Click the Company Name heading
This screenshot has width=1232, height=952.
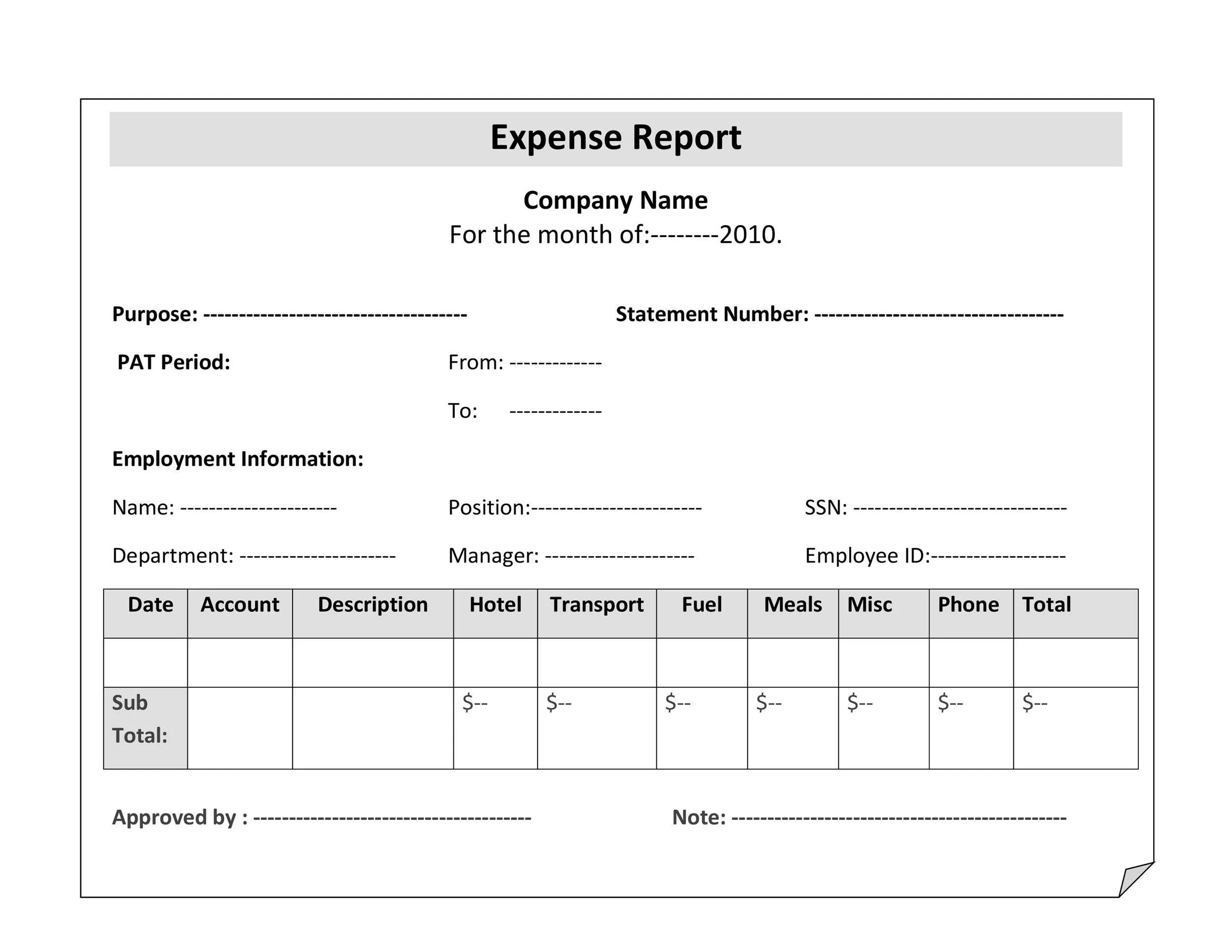(x=615, y=200)
